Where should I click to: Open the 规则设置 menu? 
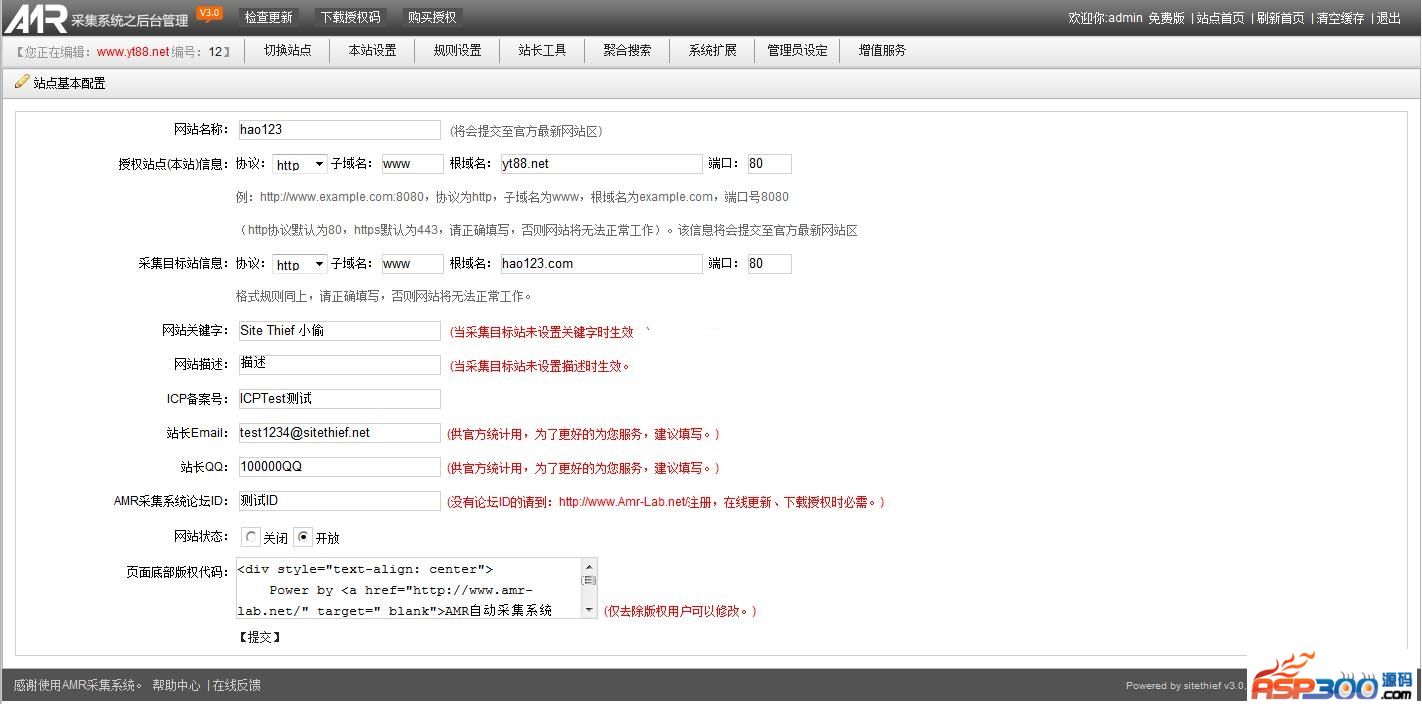click(x=457, y=50)
